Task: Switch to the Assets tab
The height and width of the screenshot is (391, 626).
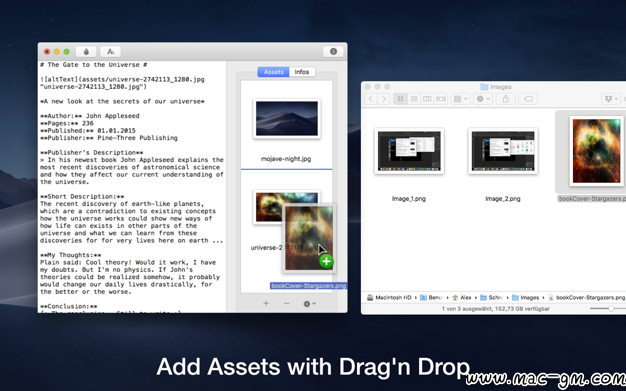Action: click(273, 72)
